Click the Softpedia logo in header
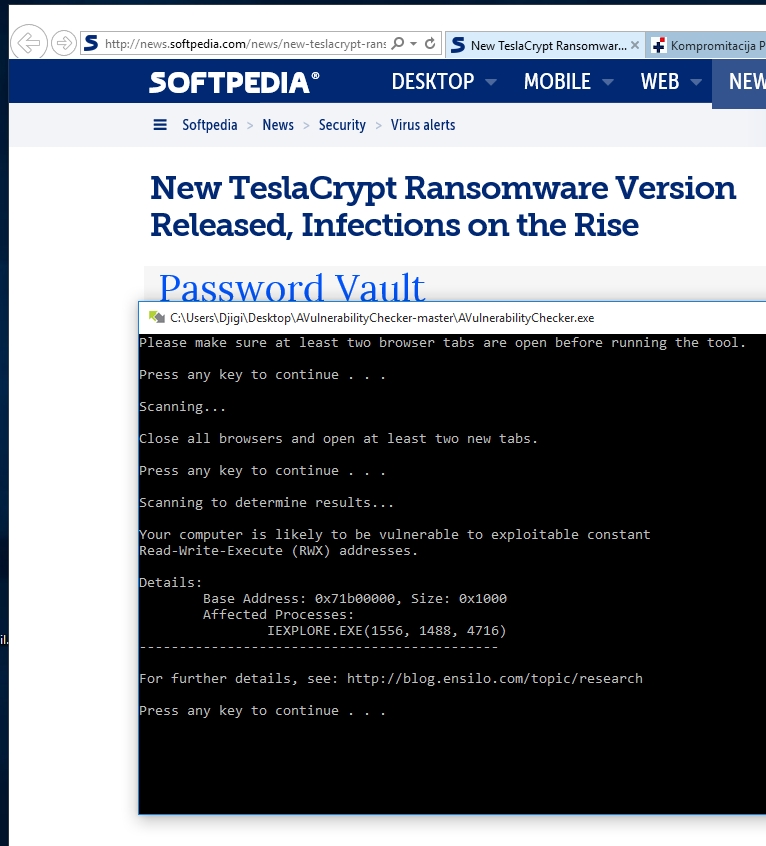The image size is (766, 846). (234, 82)
